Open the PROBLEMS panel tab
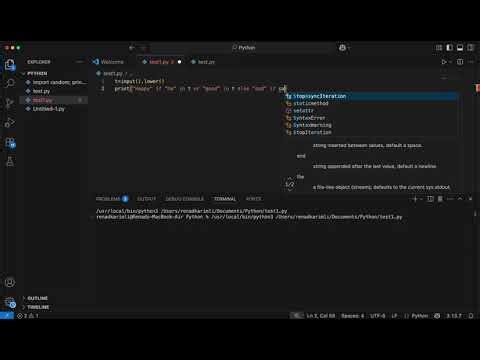The image size is (480, 360). pyautogui.click(x=112, y=199)
